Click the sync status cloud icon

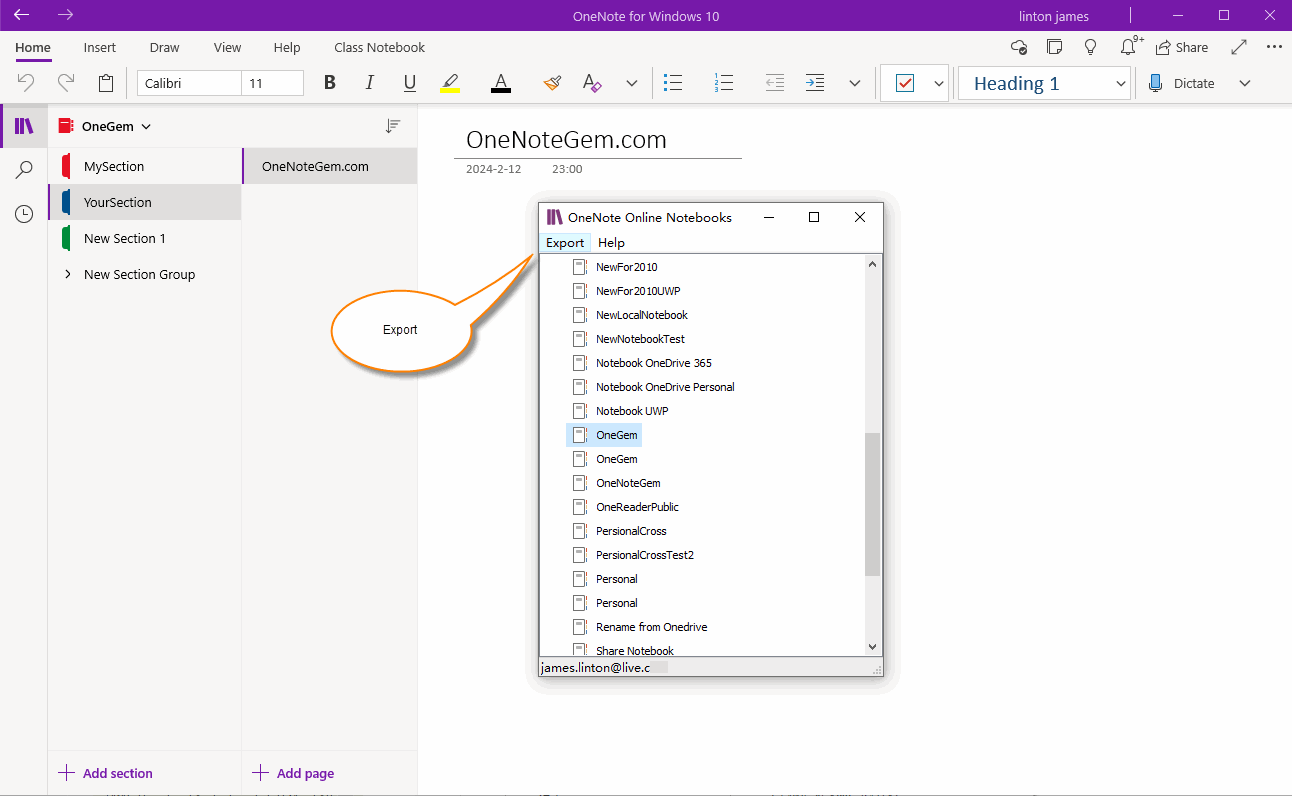1019,47
